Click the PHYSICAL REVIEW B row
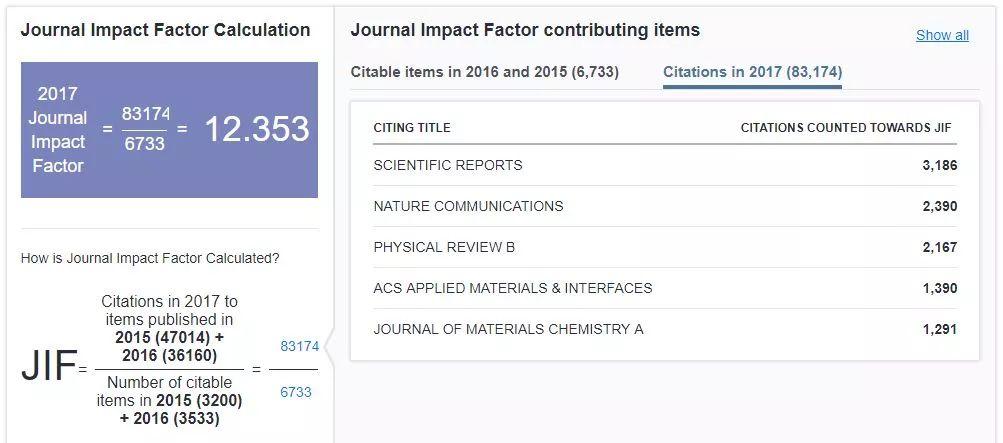 [444, 247]
